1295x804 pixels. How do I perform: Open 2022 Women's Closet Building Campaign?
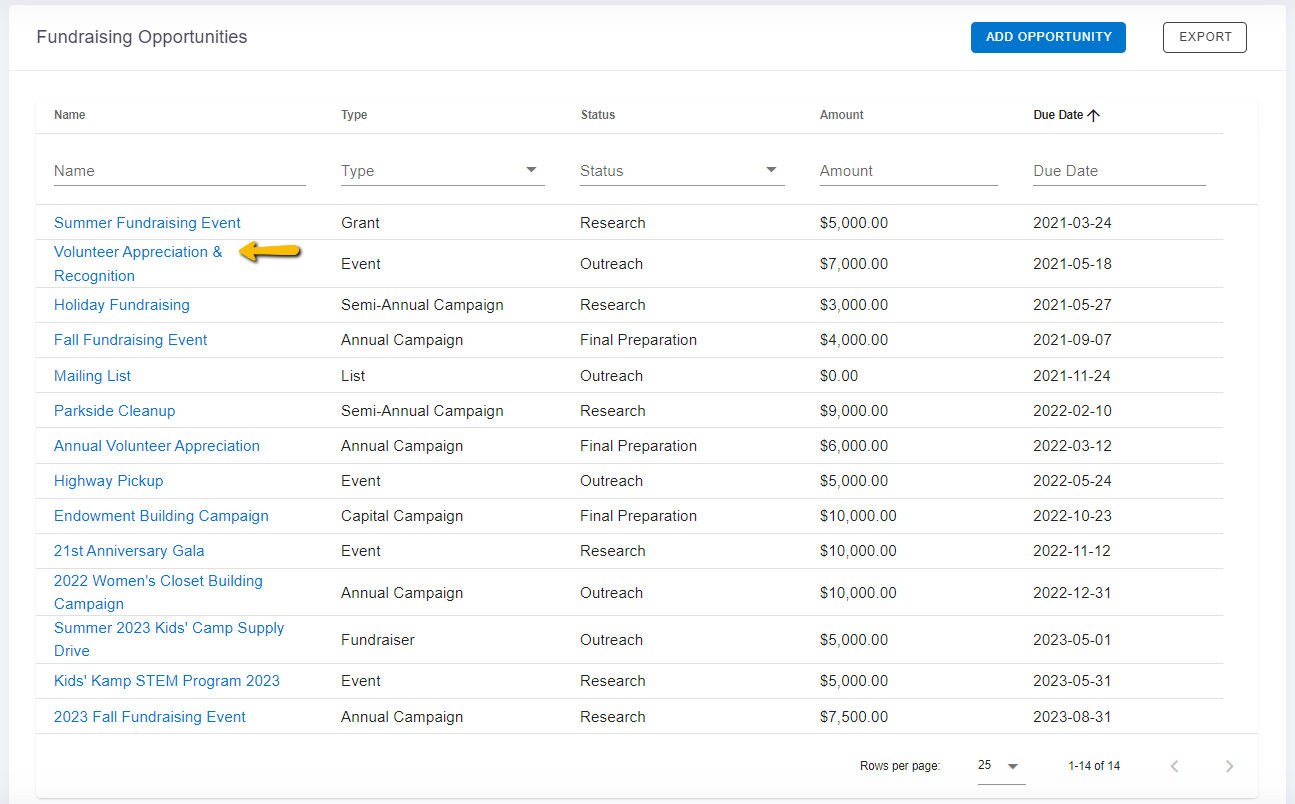[158, 592]
